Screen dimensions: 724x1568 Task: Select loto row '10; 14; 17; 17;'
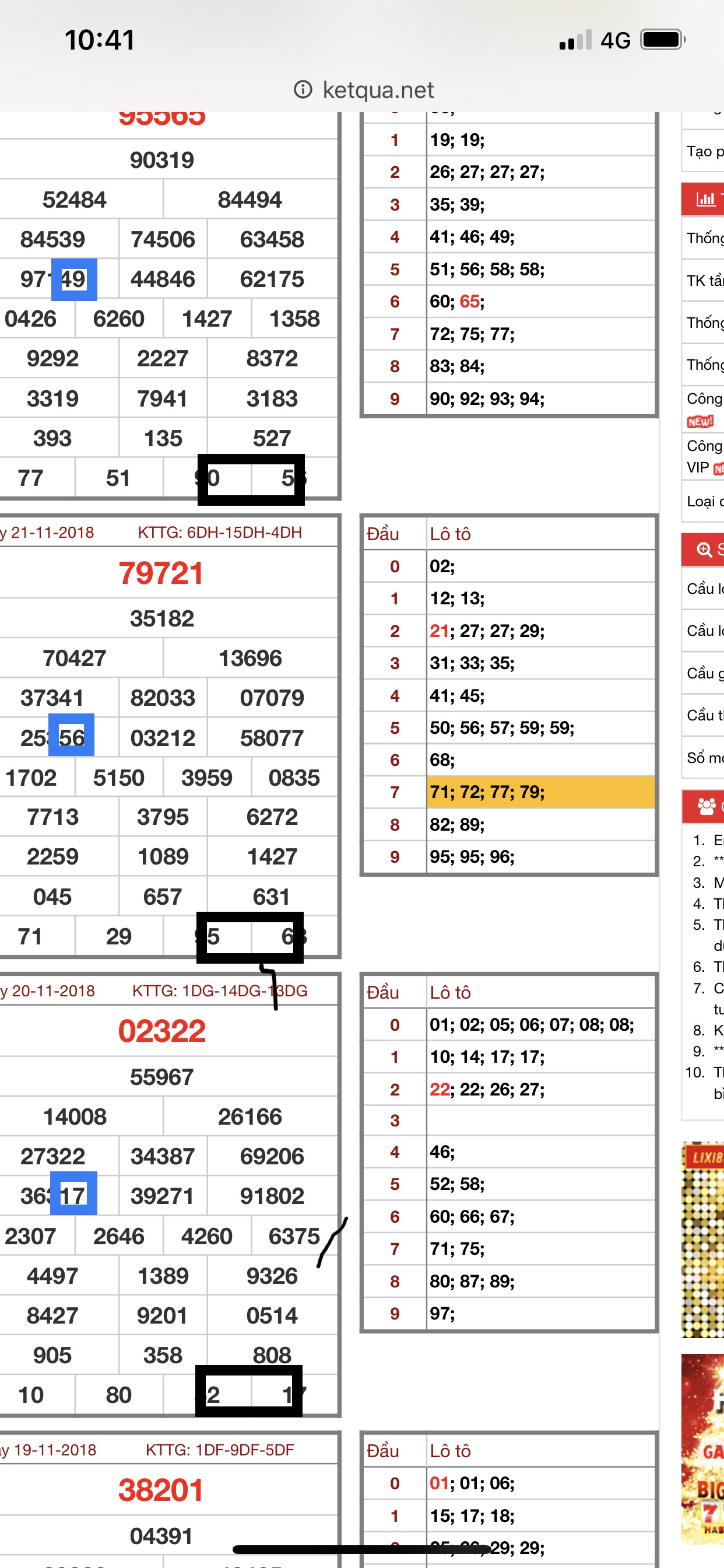pyautogui.click(x=541, y=1056)
